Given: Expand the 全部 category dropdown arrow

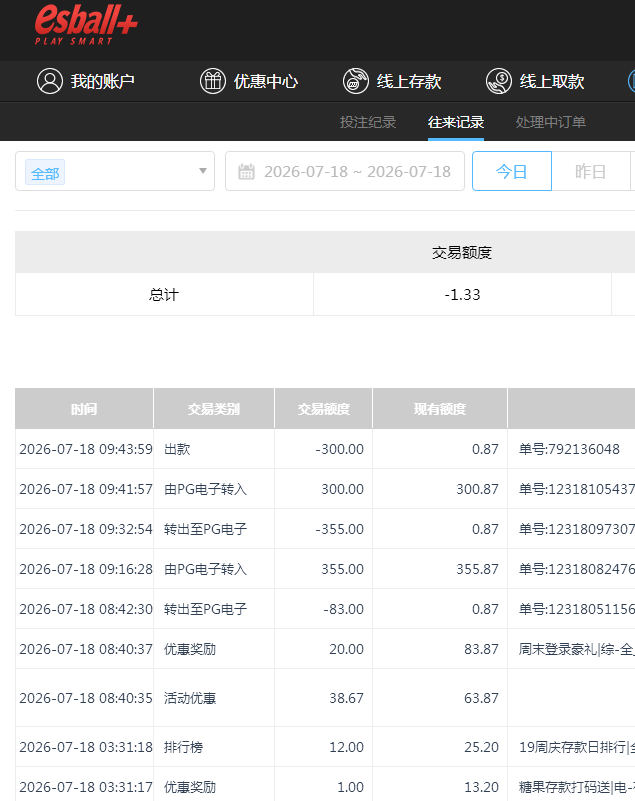Looking at the screenshot, I should 203,171.
